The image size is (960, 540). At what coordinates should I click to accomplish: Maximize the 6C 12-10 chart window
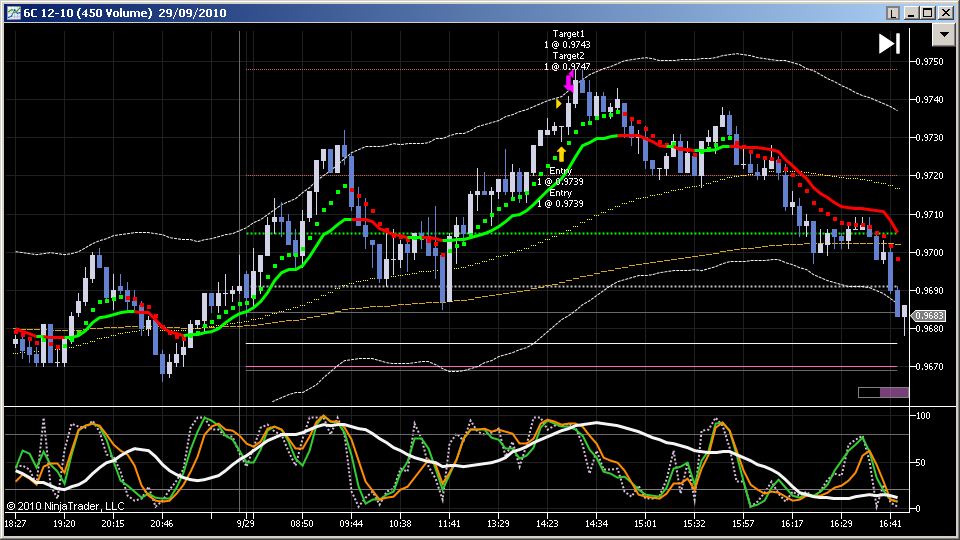pos(928,13)
